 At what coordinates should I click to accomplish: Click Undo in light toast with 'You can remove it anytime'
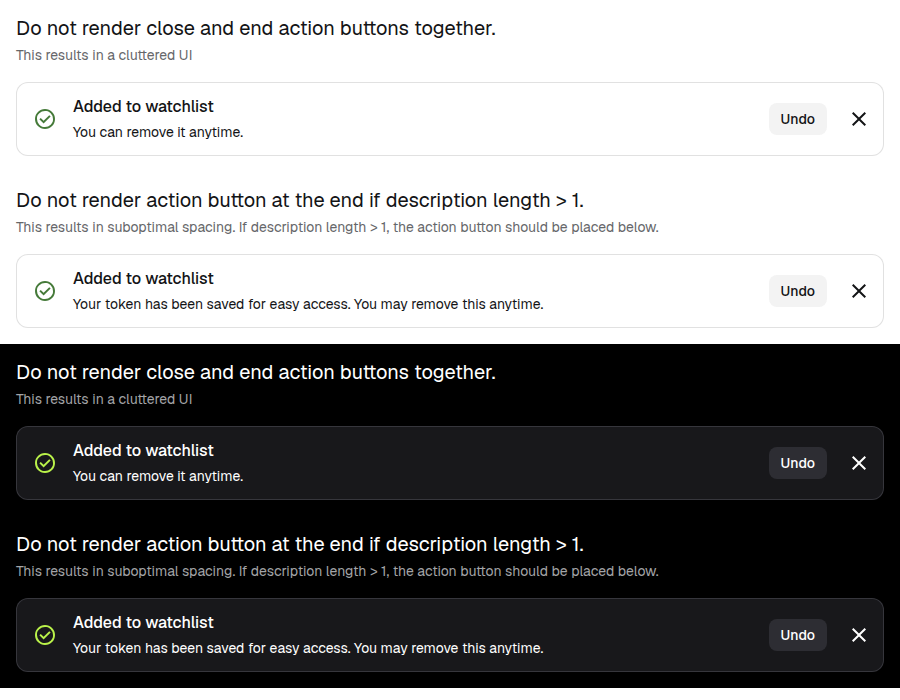[x=797, y=119]
